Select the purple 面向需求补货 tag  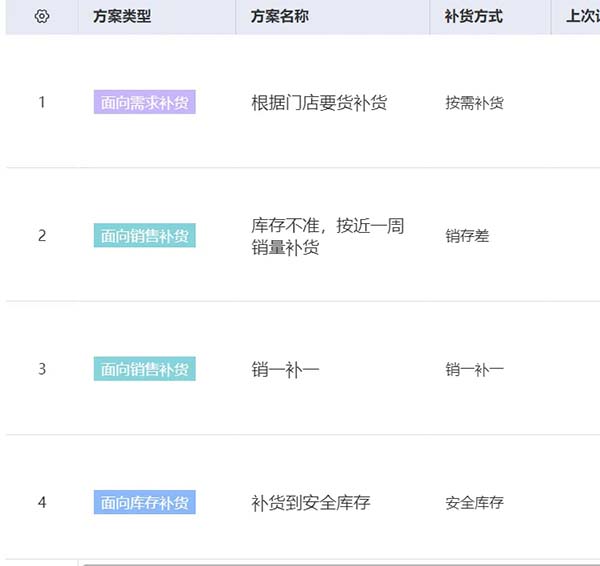(144, 103)
